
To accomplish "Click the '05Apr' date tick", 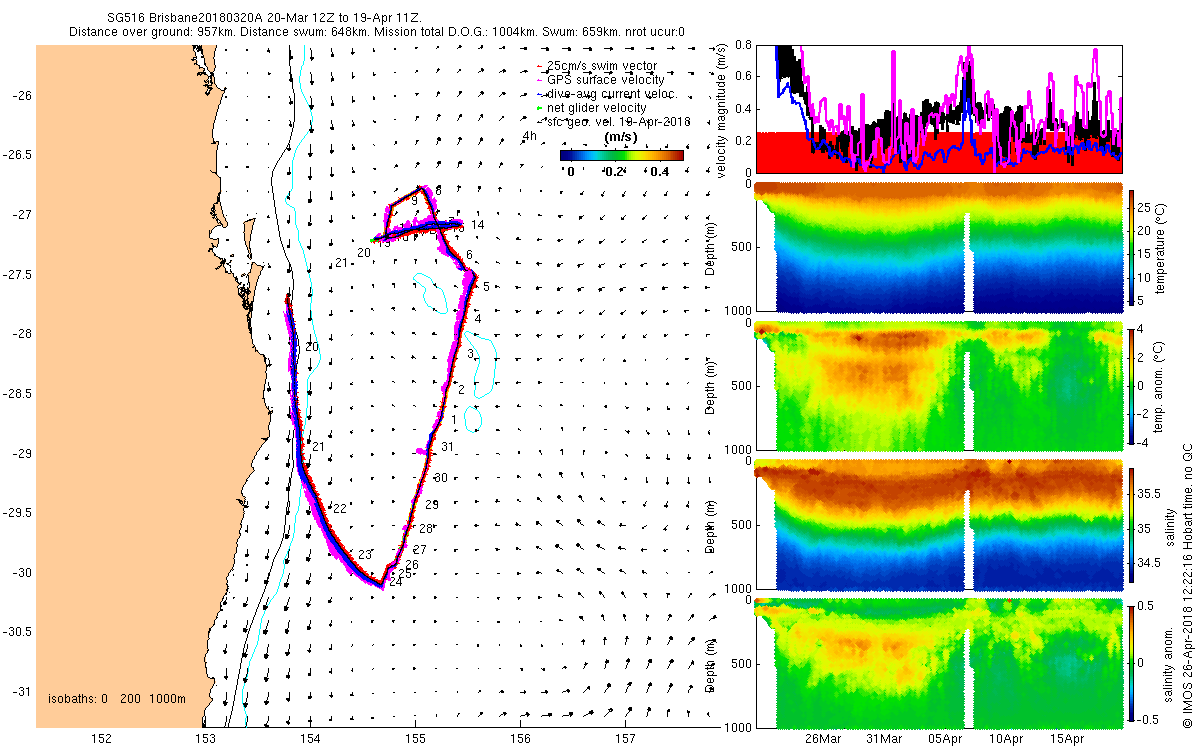I will [x=944, y=739].
